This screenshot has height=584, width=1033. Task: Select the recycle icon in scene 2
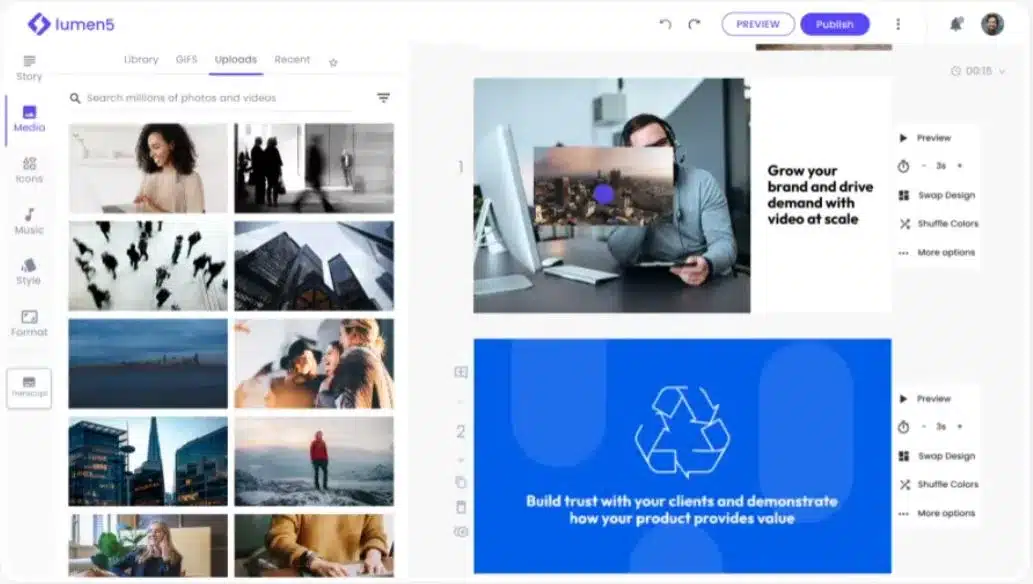point(683,432)
